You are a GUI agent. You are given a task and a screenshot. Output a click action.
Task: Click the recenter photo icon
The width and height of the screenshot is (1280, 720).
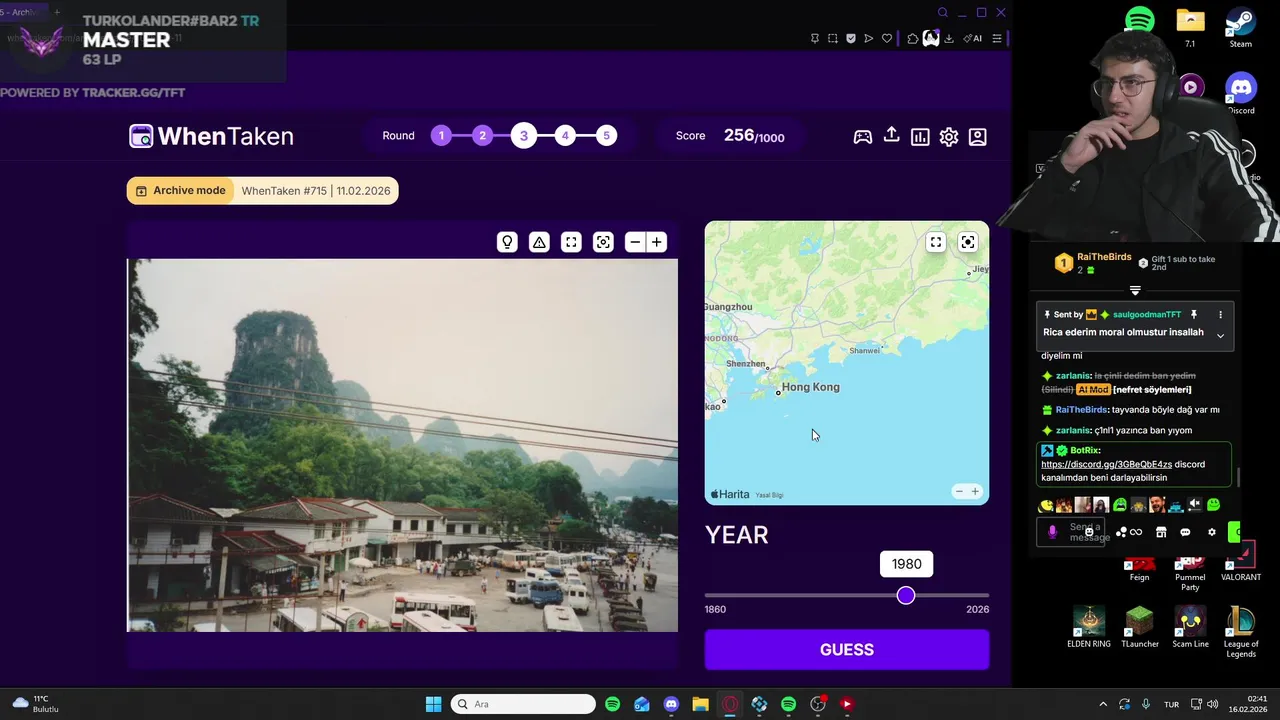603,242
